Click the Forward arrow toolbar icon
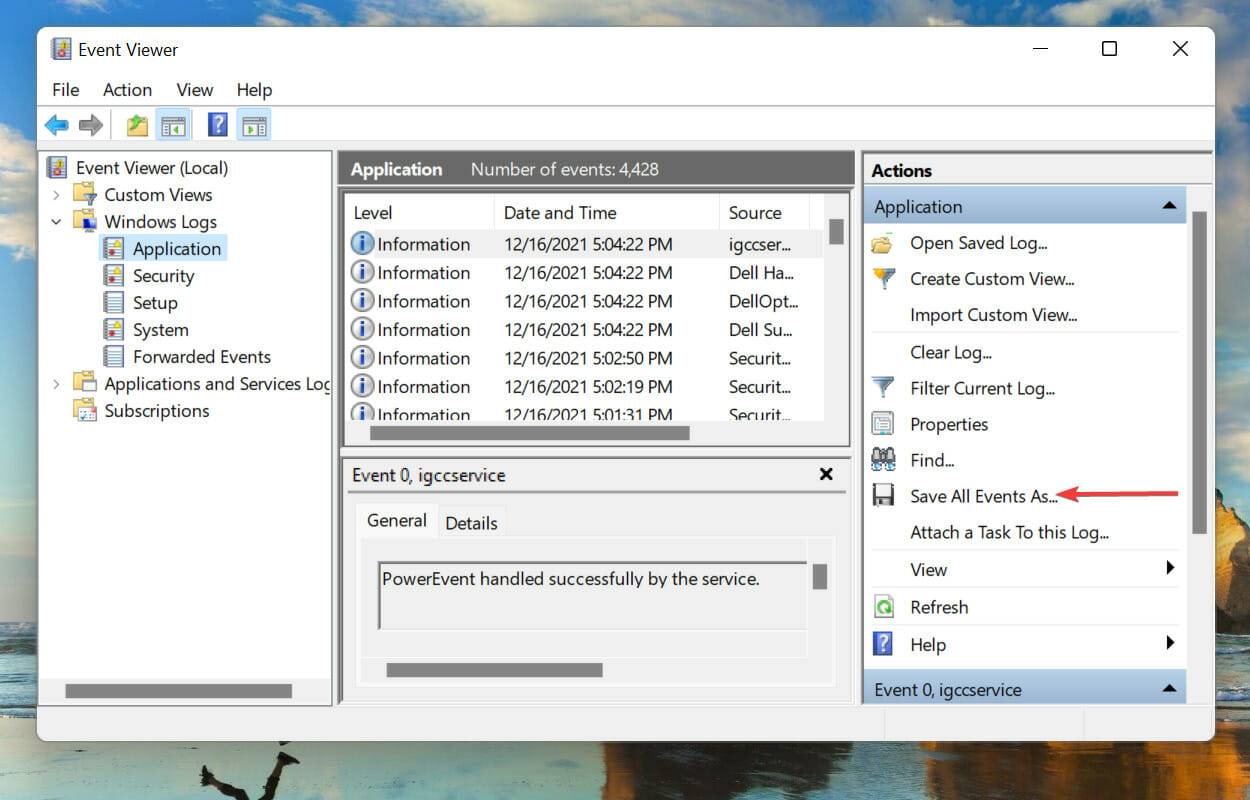This screenshot has height=800, width=1250. pos(91,125)
